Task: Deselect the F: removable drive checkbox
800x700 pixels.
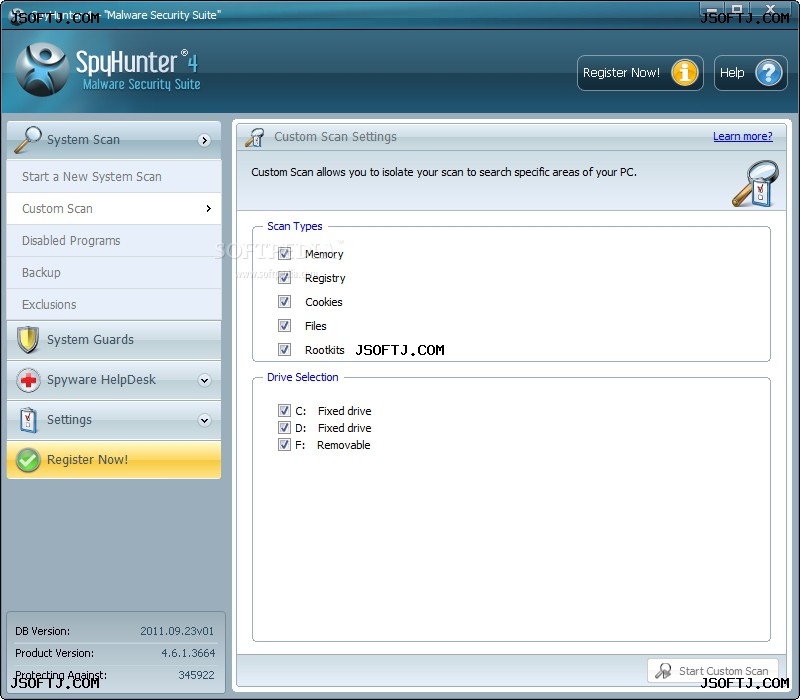Action: click(x=284, y=444)
